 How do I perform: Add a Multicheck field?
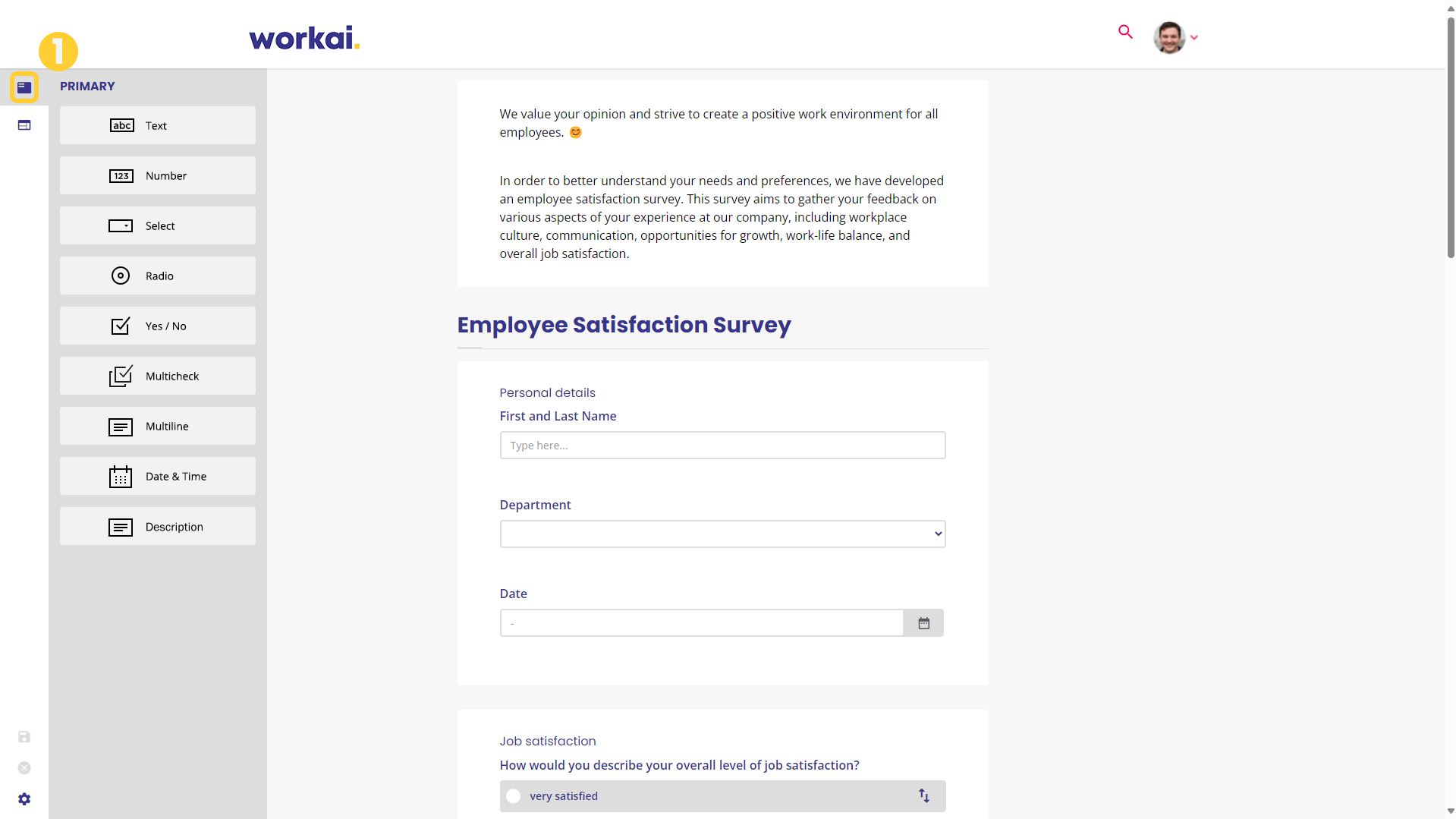tap(158, 376)
